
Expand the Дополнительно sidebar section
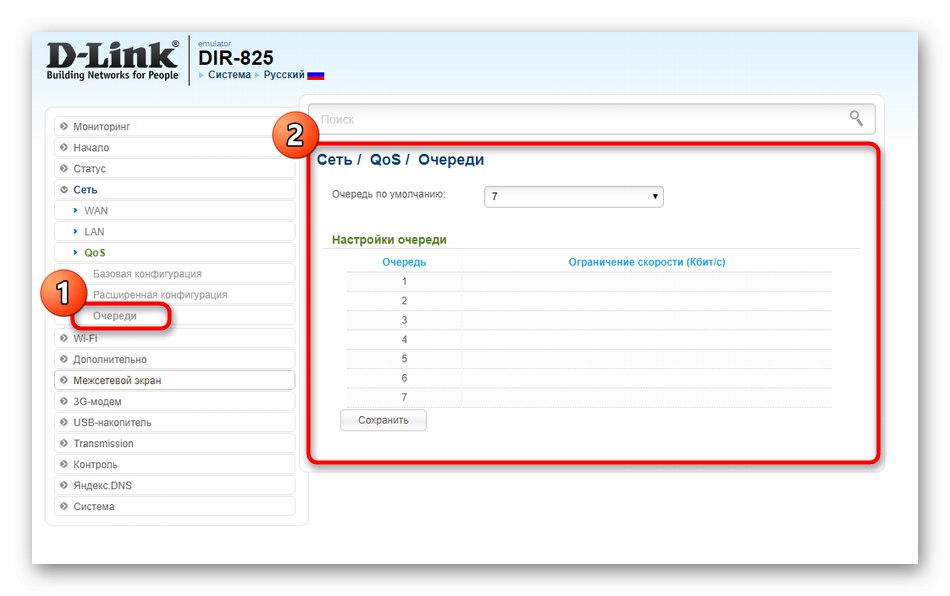tap(174, 359)
